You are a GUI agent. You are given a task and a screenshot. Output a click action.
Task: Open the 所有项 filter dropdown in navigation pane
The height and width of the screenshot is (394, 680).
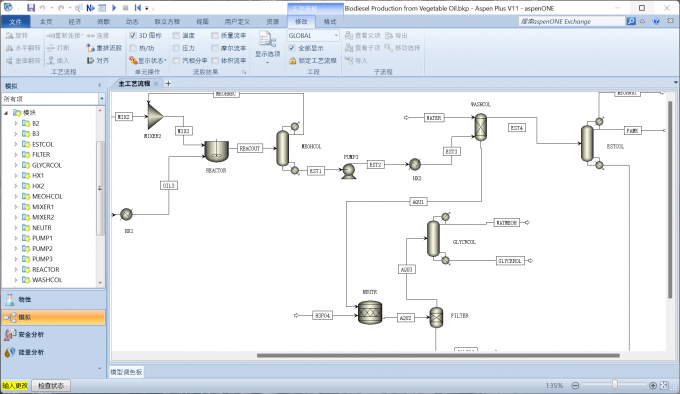tap(101, 99)
